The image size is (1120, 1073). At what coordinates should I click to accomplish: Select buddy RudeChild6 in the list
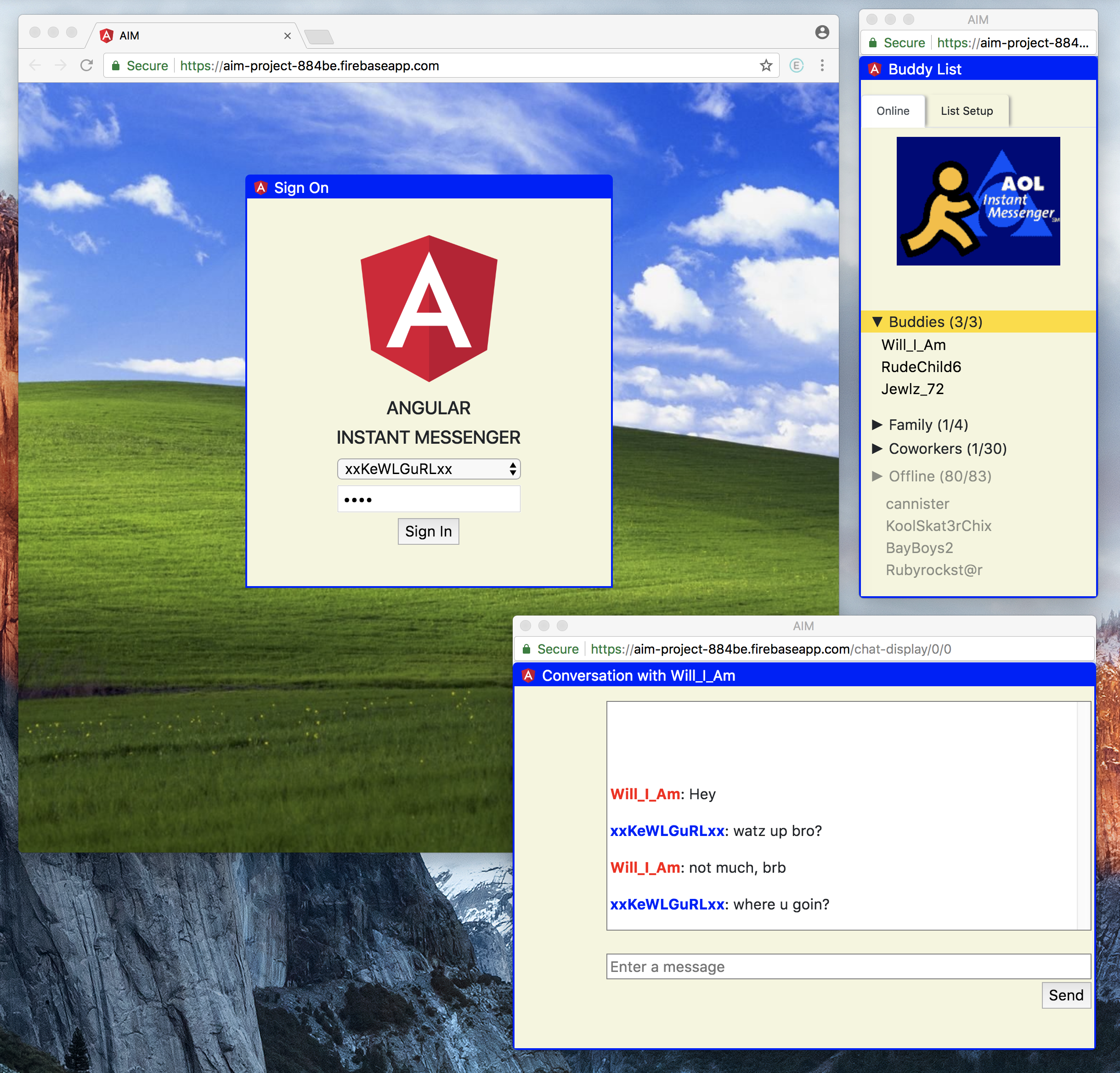(x=921, y=367)
